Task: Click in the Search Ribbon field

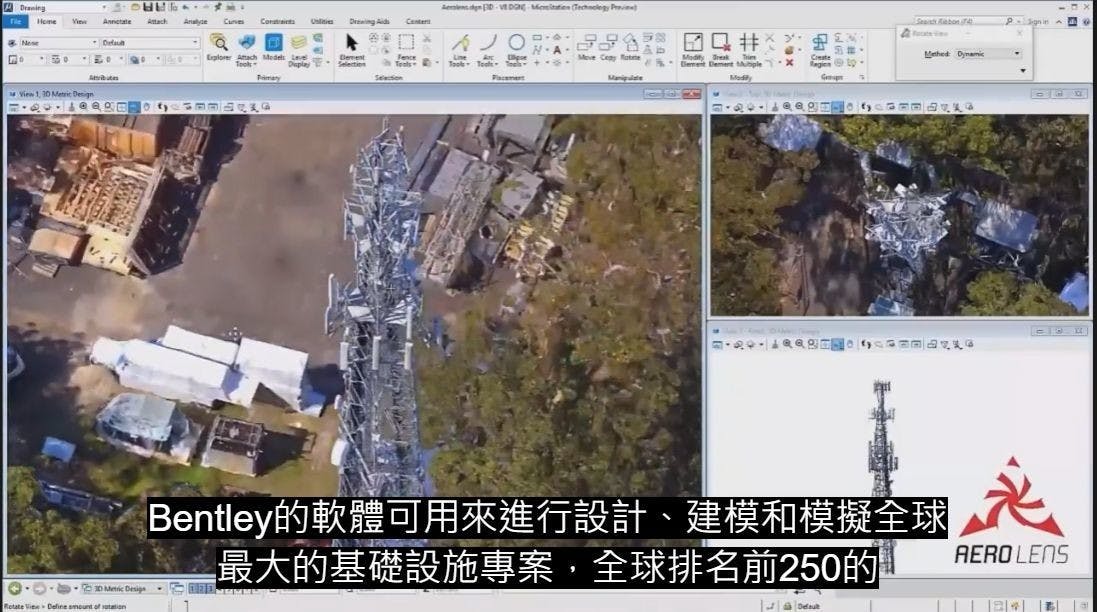Action: click(x=963, y=22)
